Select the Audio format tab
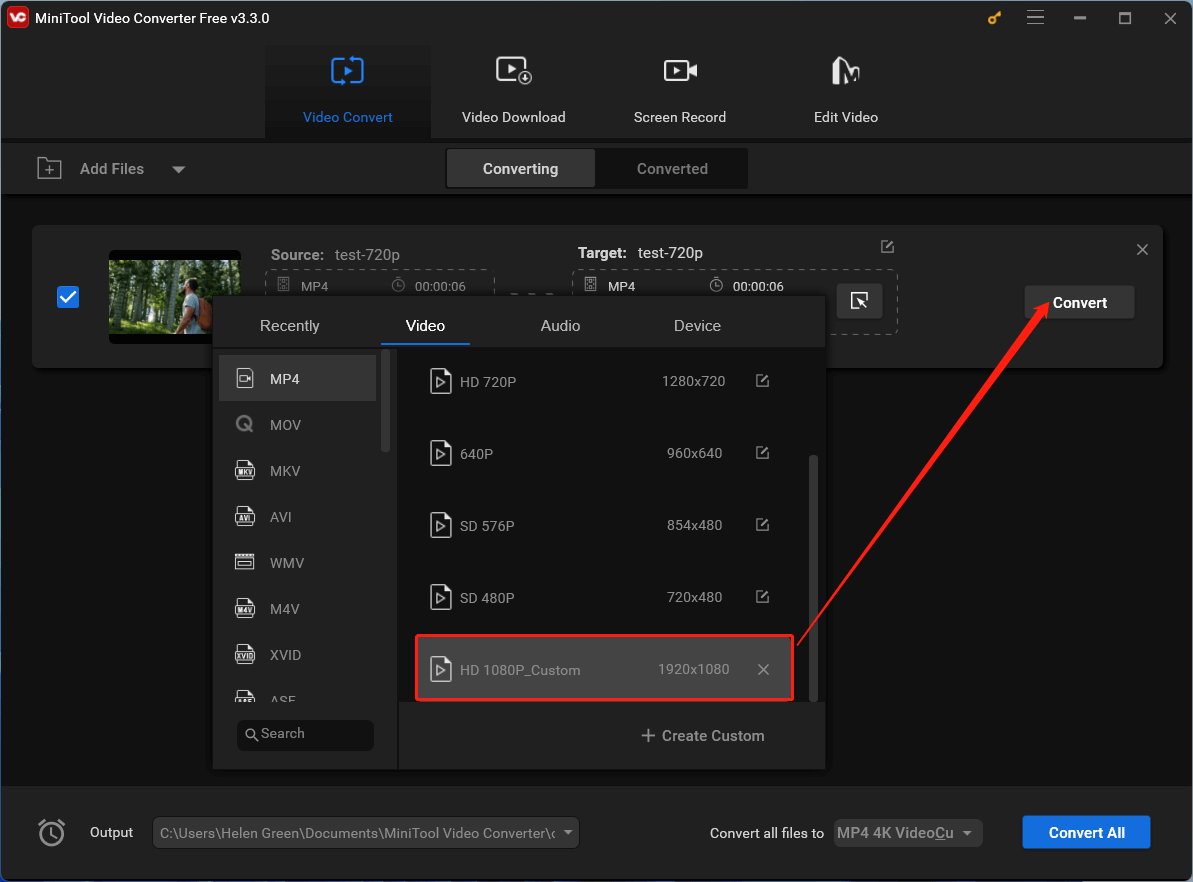Image resolution: width=1193 pixels, height=882 pixels. pos(560,326)
